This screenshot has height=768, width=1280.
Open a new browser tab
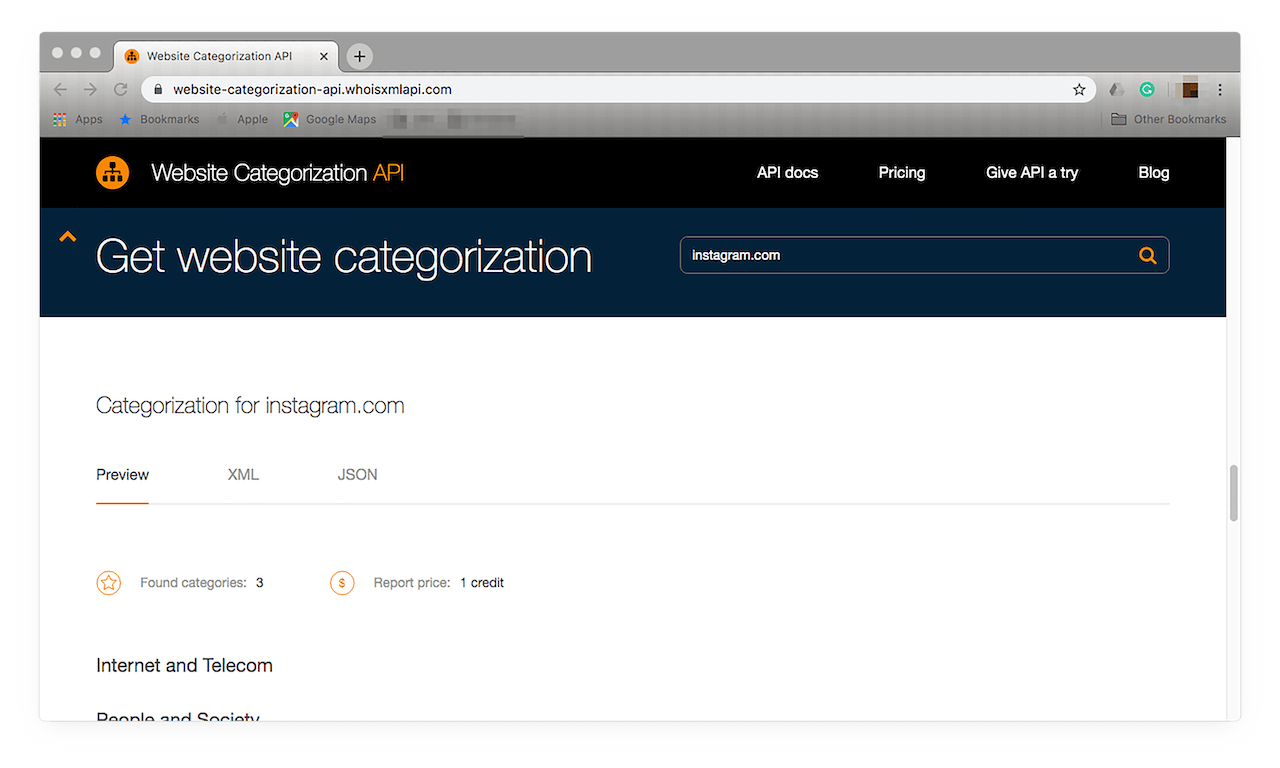point(359,56)
